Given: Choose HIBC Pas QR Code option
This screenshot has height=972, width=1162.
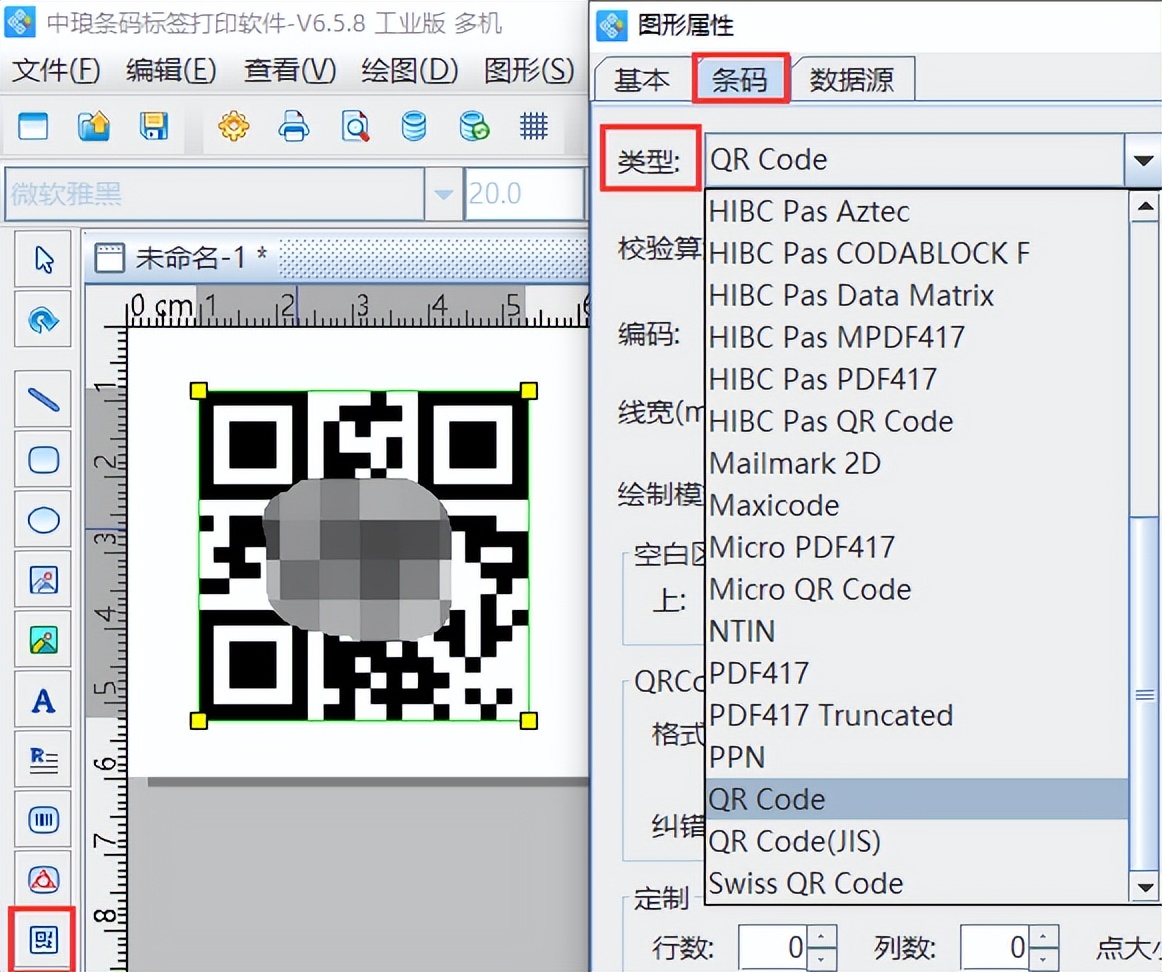Looking at the screenshot, I should tap(916, 422).
